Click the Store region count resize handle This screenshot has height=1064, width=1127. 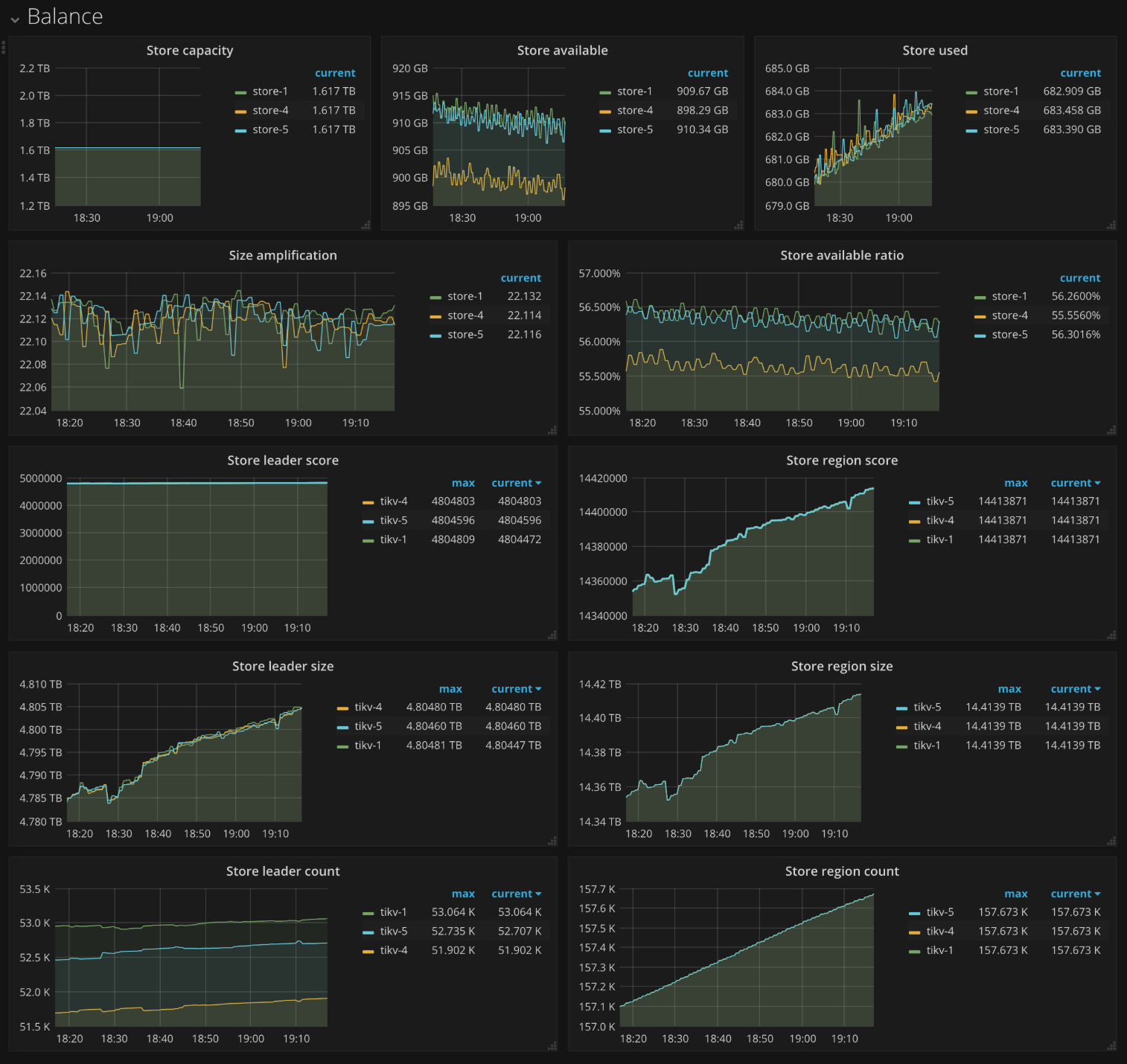1111,1045
